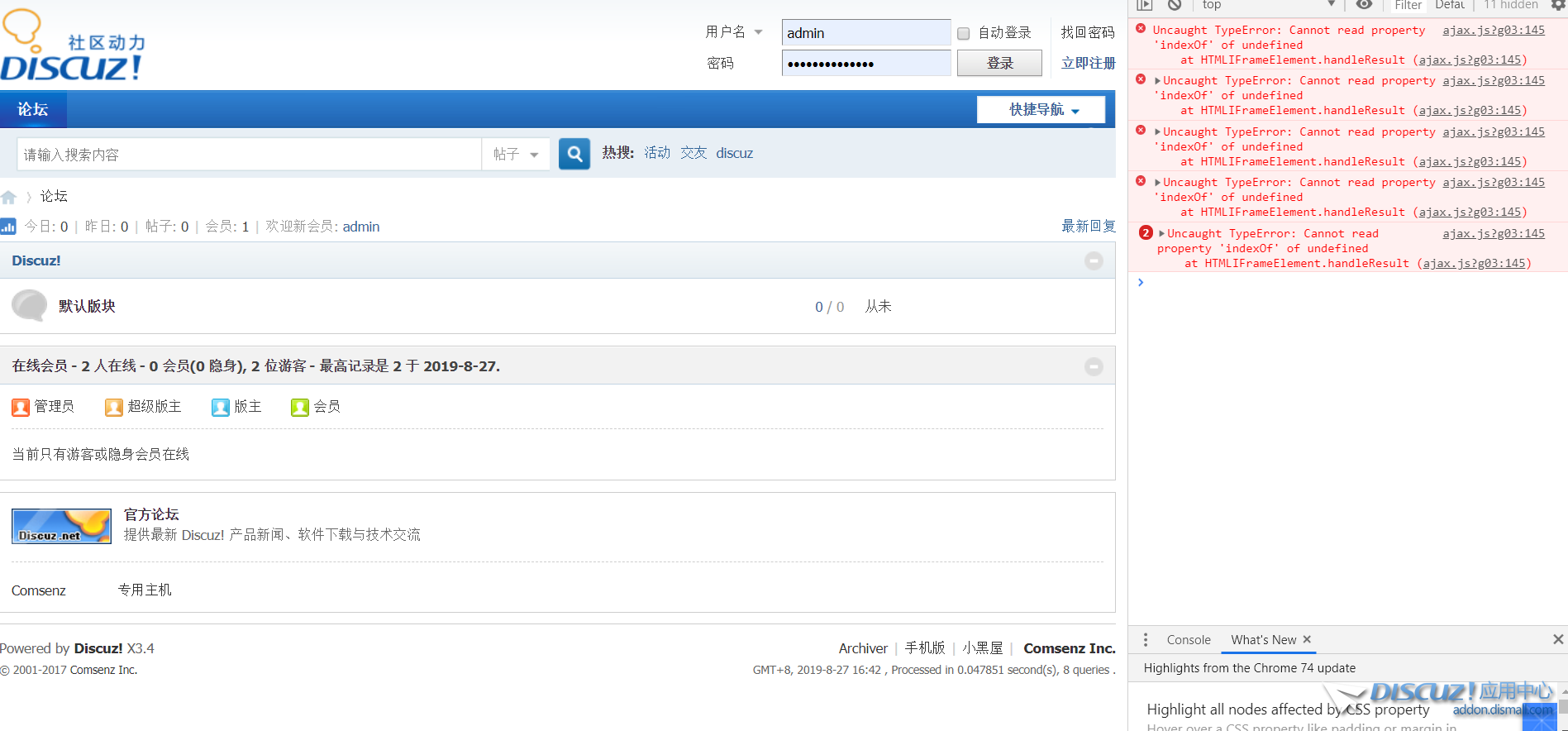Collapse the online members section
Screen dimensions: 1568x731
click(x=1094, y=366)
